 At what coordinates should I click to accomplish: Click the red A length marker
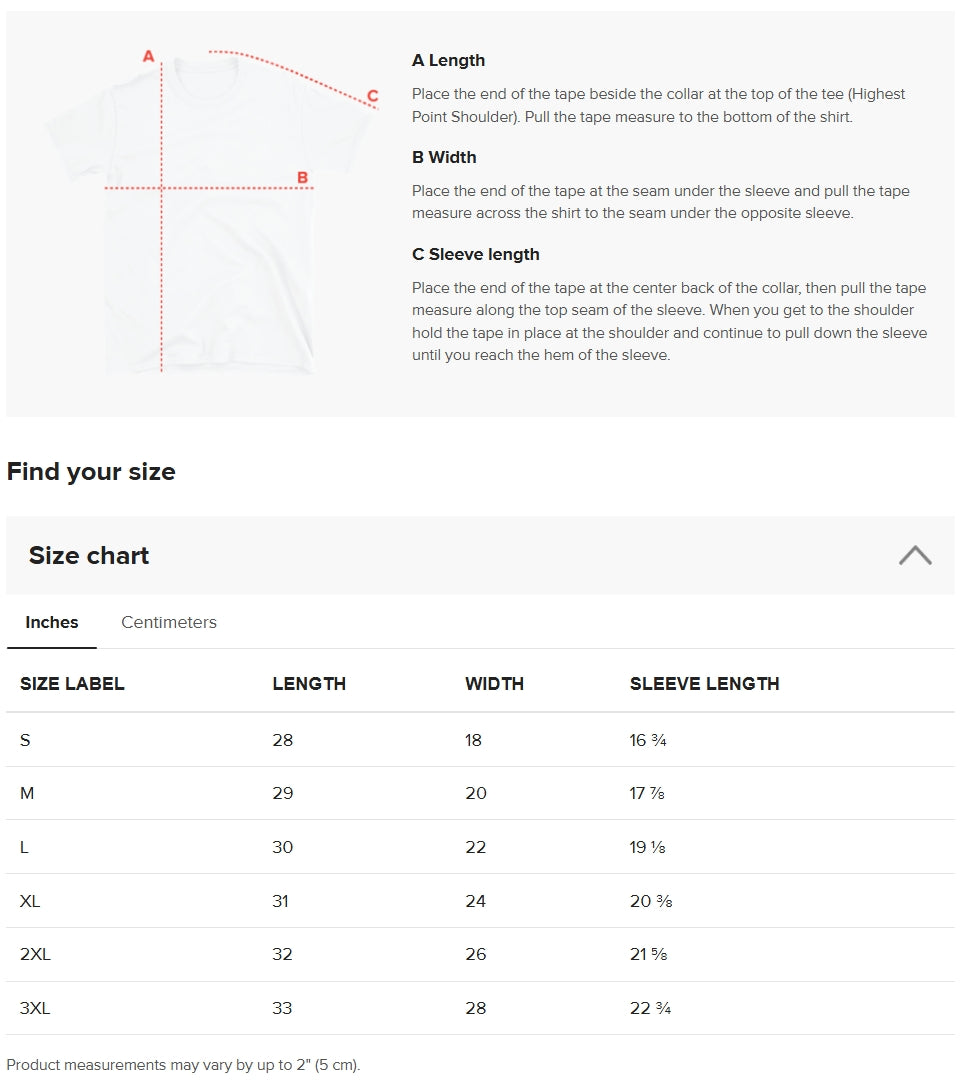[148, 56]
